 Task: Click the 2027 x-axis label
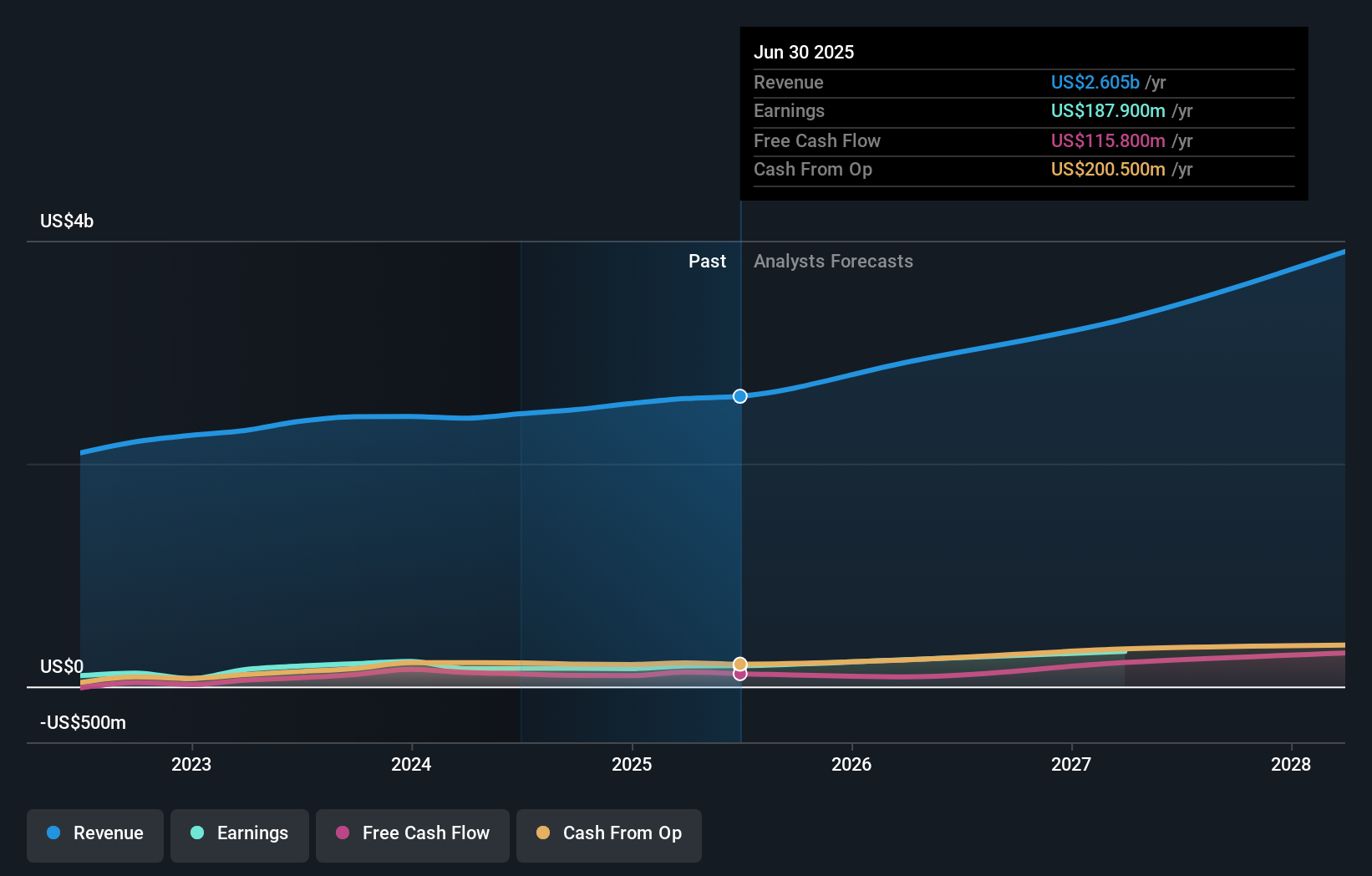coord(1071,764)
